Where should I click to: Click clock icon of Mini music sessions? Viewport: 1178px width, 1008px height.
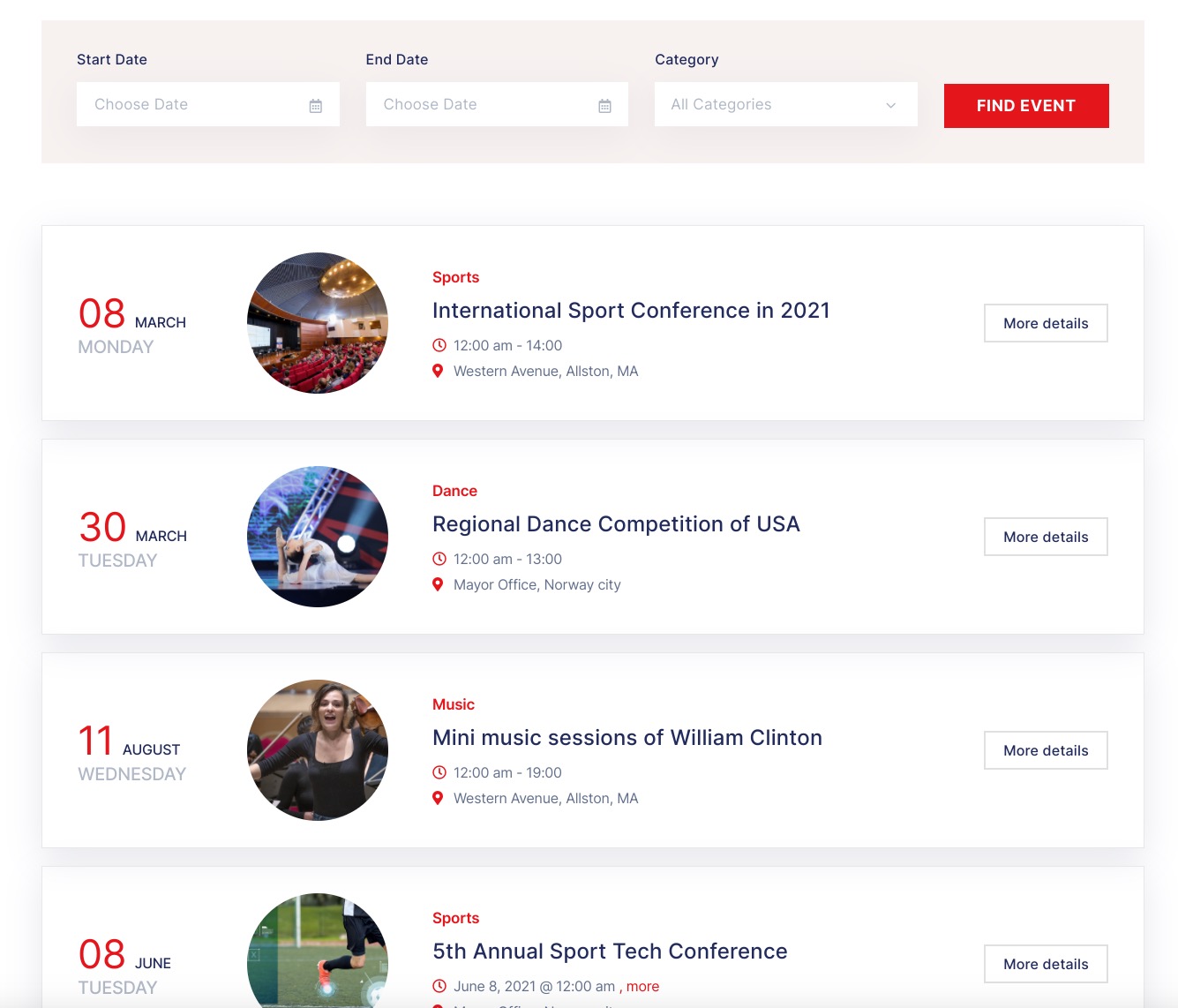point(439,772)
